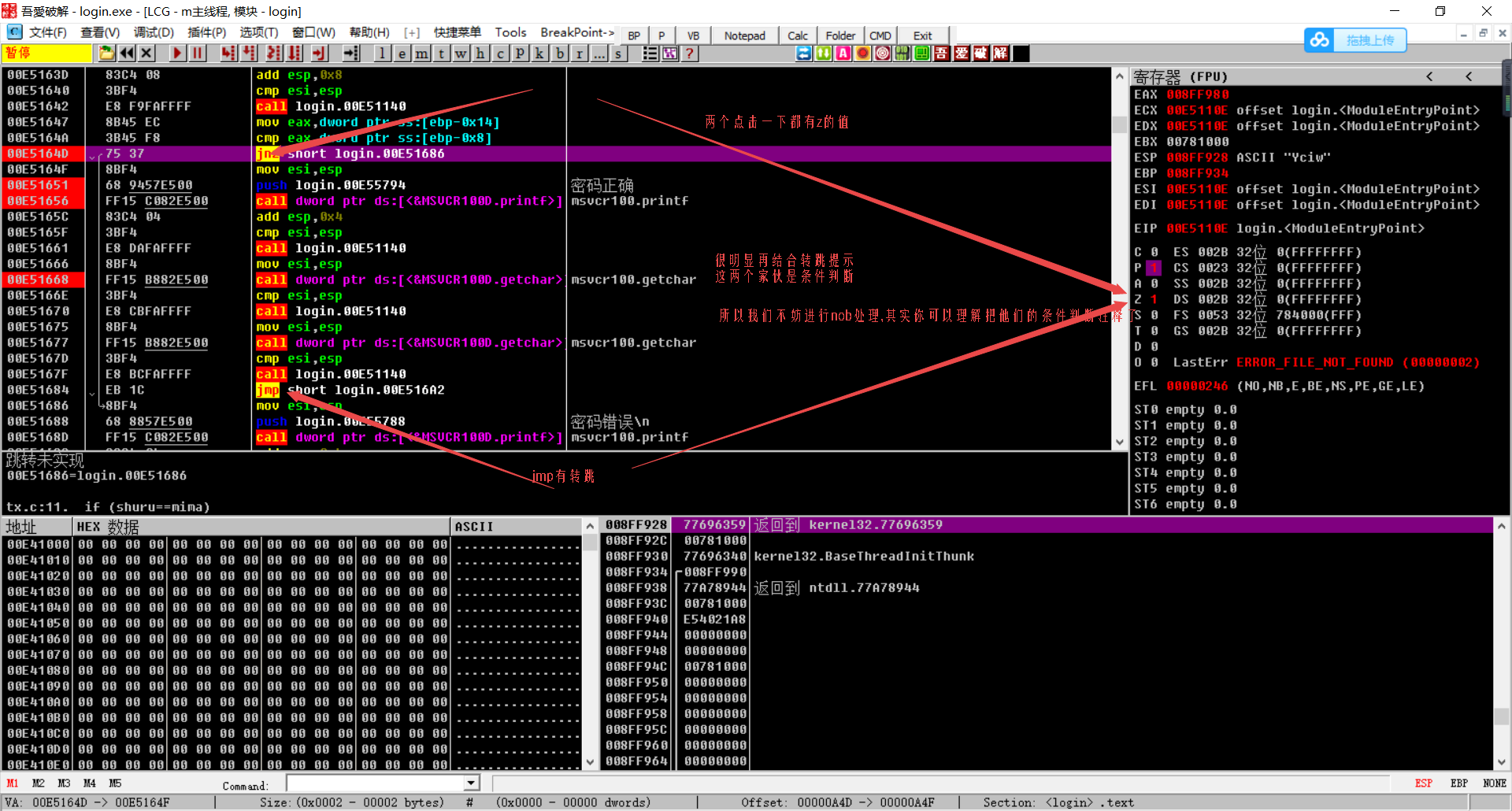
Task: Switch to M5 memory tab
Action: (115, 783)
